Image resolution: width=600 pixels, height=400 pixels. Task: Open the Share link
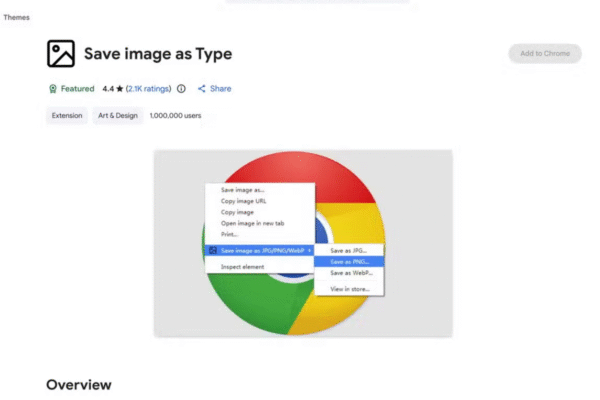pos(220,89)
